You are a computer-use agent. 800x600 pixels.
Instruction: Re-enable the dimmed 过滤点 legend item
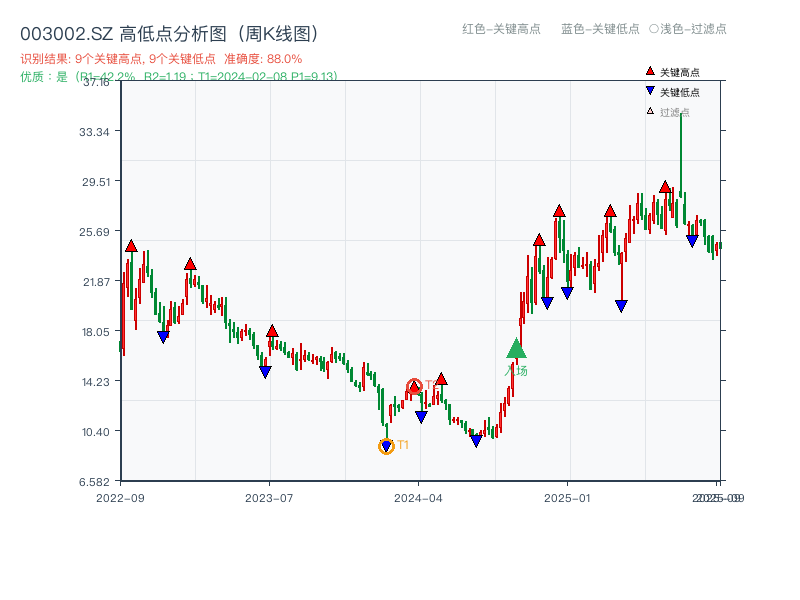click(x=677, y=113)
